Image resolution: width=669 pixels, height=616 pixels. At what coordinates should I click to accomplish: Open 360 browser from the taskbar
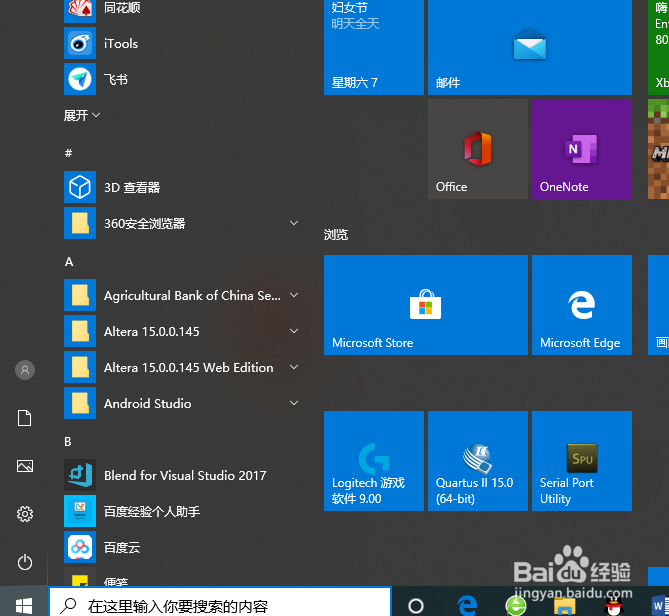coord(516,605)
